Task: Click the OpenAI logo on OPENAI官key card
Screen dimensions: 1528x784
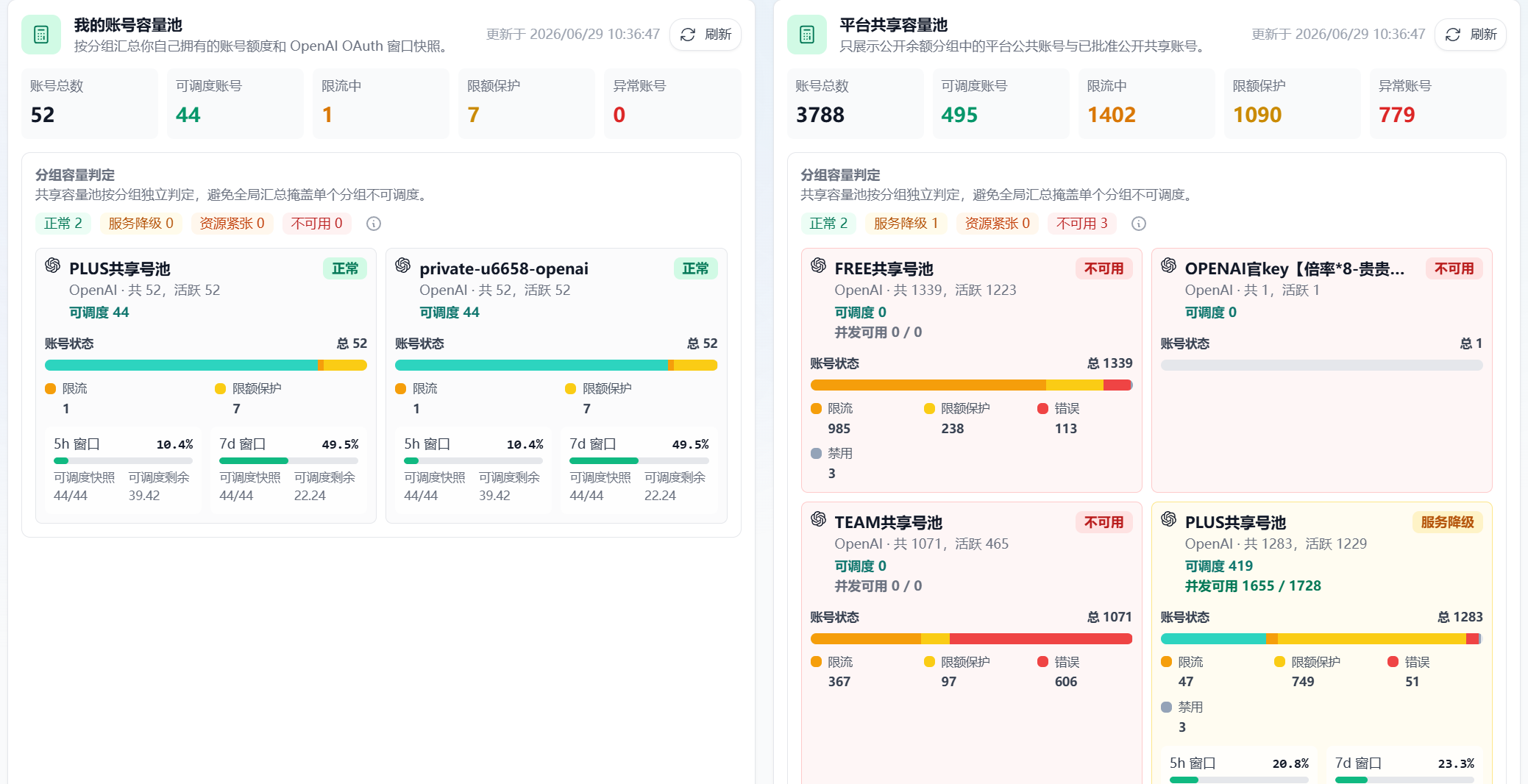Action: click(x=1168, y=266)
